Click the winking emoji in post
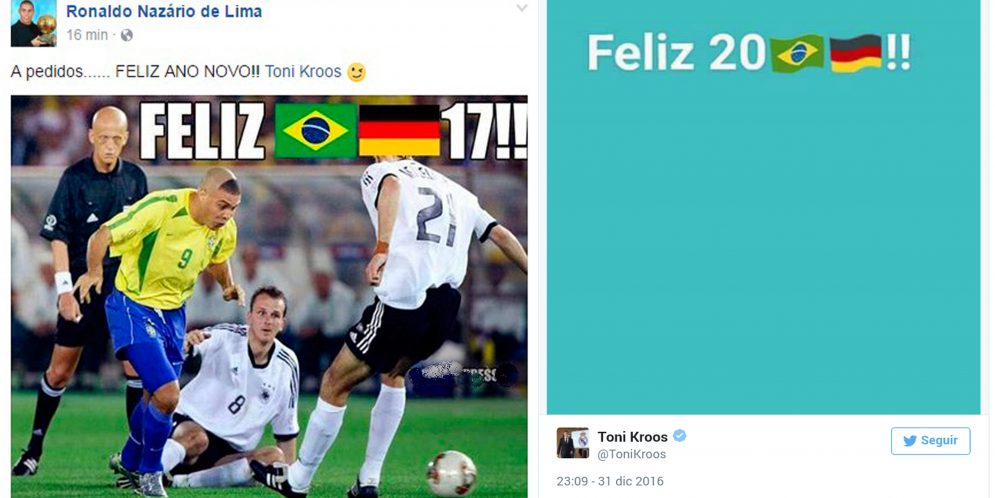Screen dimensions: 995x498 (x=357, y=72)
